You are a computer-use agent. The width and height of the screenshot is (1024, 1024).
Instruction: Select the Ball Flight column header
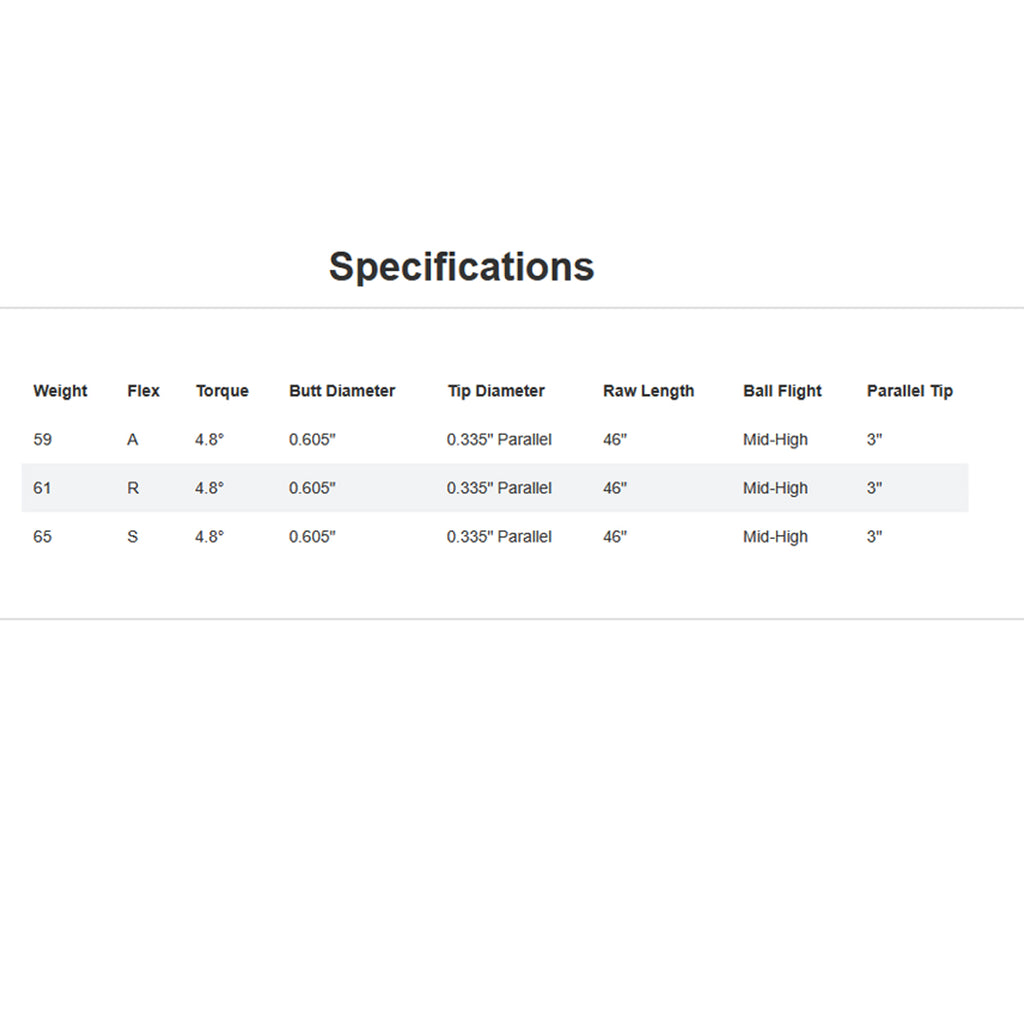[782, 391]
